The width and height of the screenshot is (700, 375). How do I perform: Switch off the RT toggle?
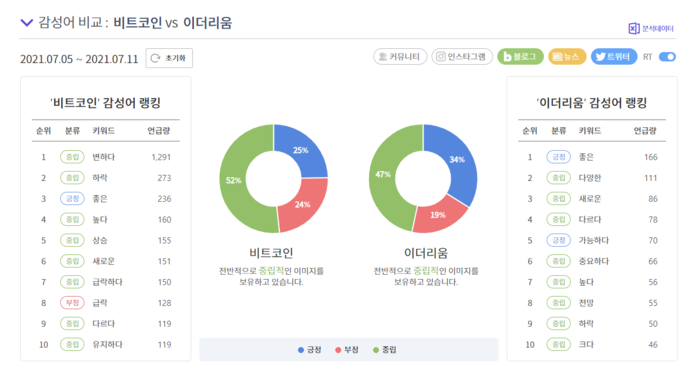[667, 57]
